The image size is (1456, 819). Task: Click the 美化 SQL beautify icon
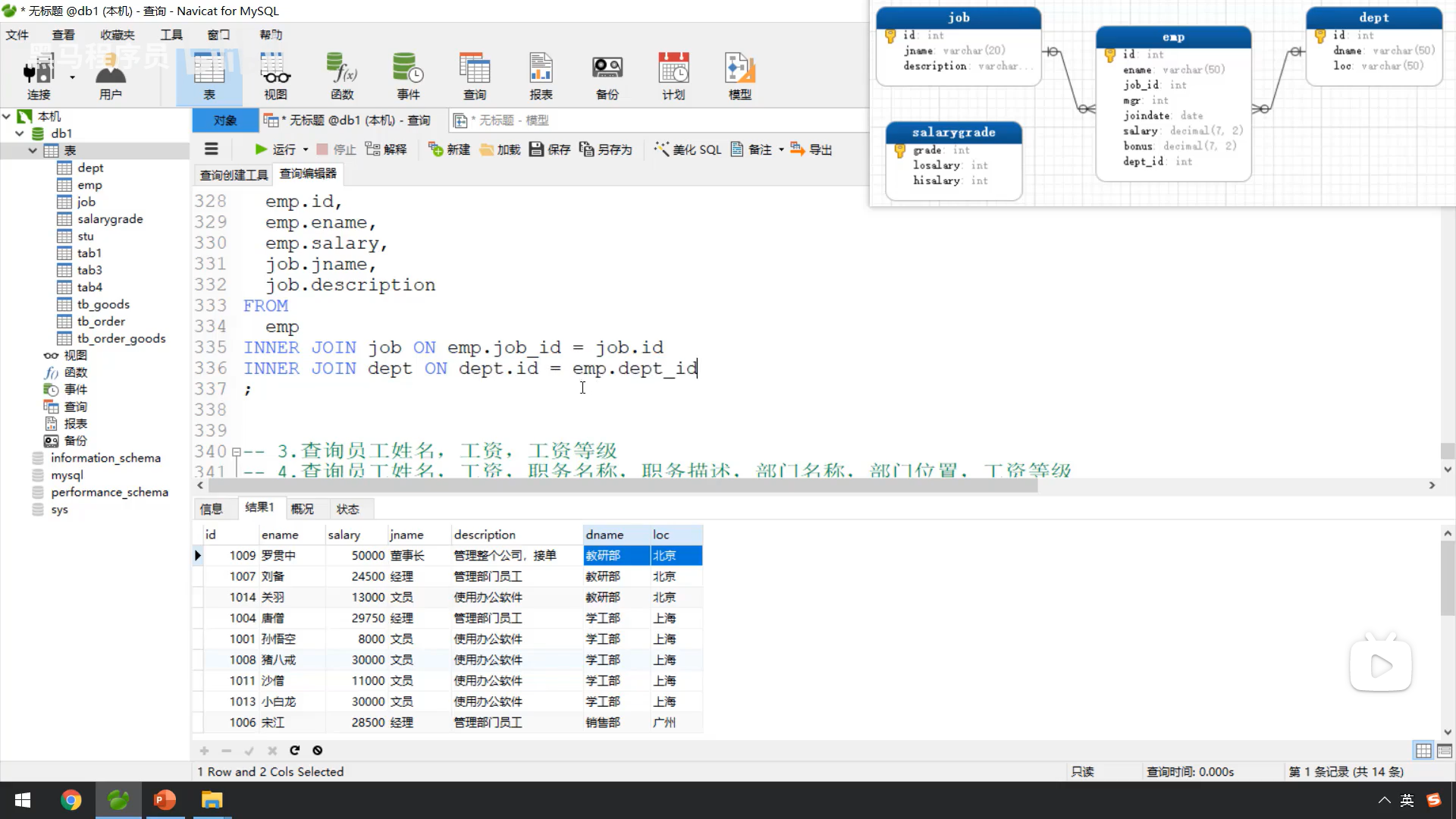(661, 149)
